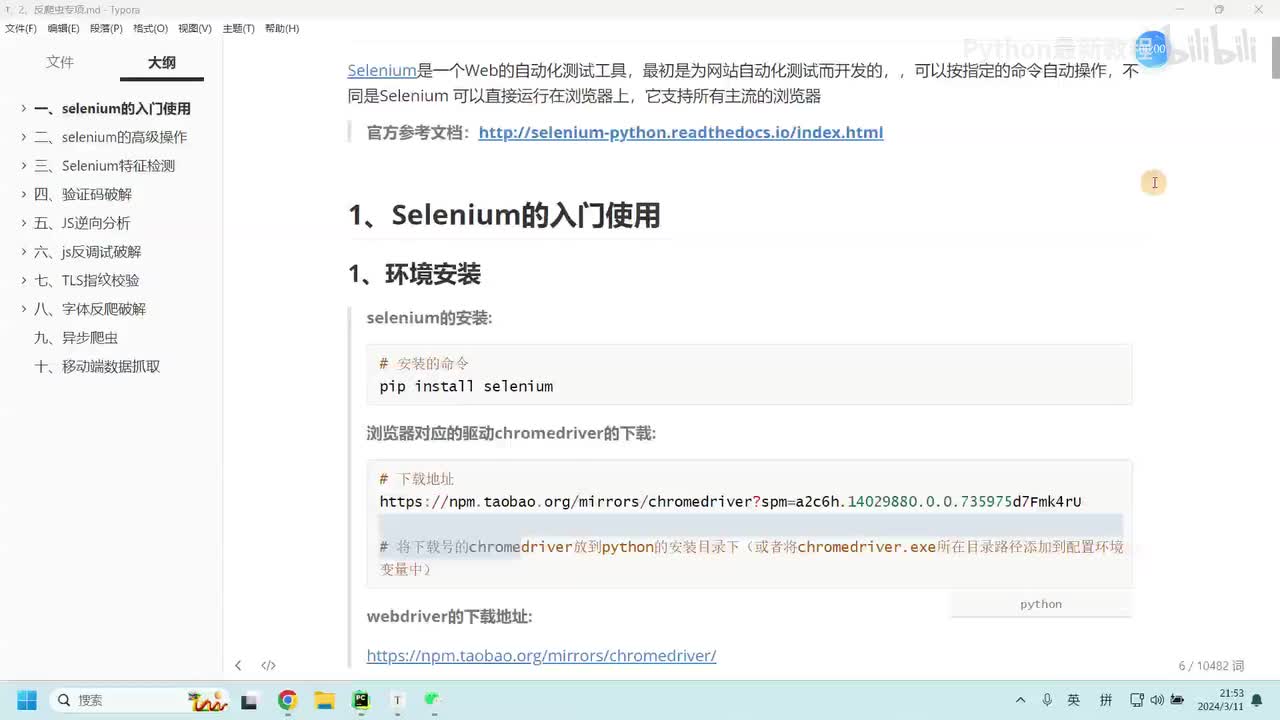Show hidden system tray icons
Screen dimensions: 1280x720
tap(1020, 700)
